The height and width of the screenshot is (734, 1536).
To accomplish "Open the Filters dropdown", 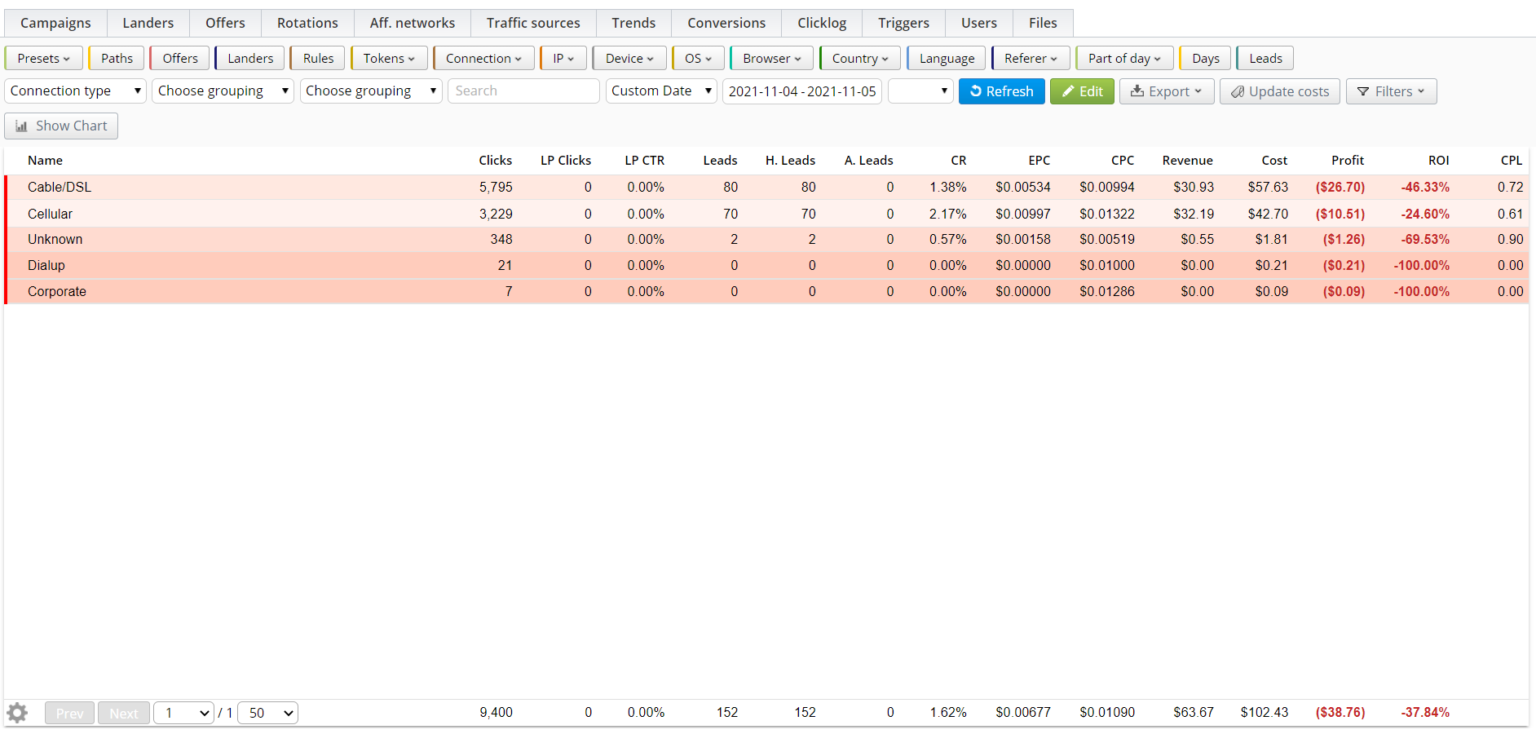I will [1391, 91].
